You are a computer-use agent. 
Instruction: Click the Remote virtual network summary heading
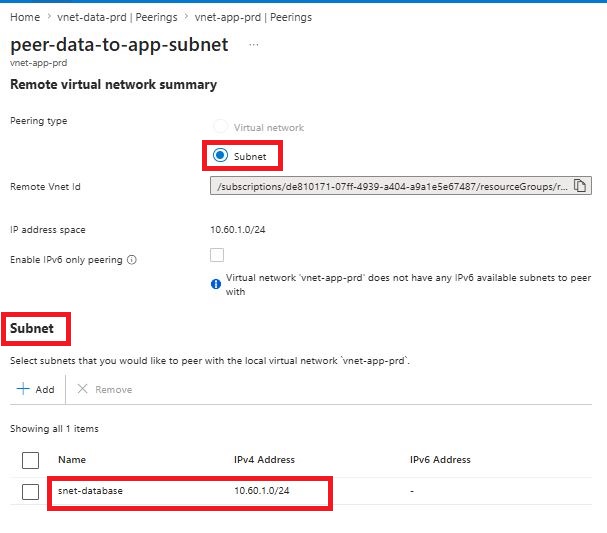(113, 84)
